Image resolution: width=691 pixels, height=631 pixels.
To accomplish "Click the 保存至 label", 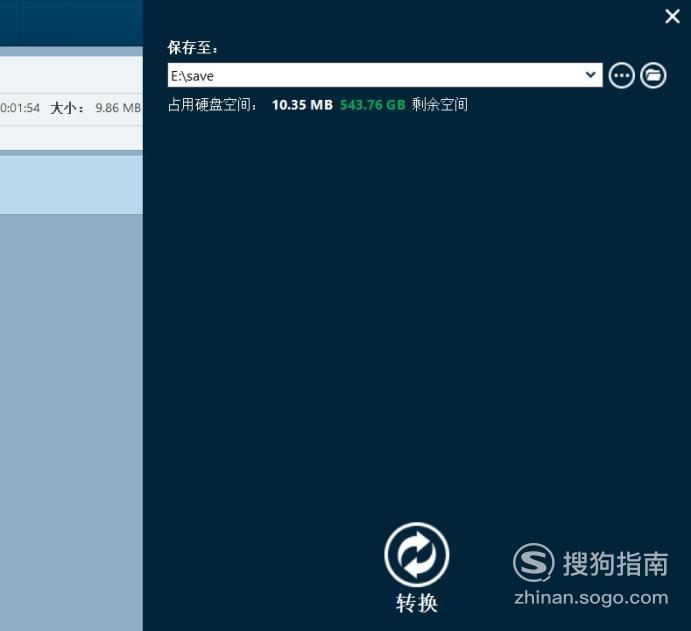I will click(x=193, y=48).
